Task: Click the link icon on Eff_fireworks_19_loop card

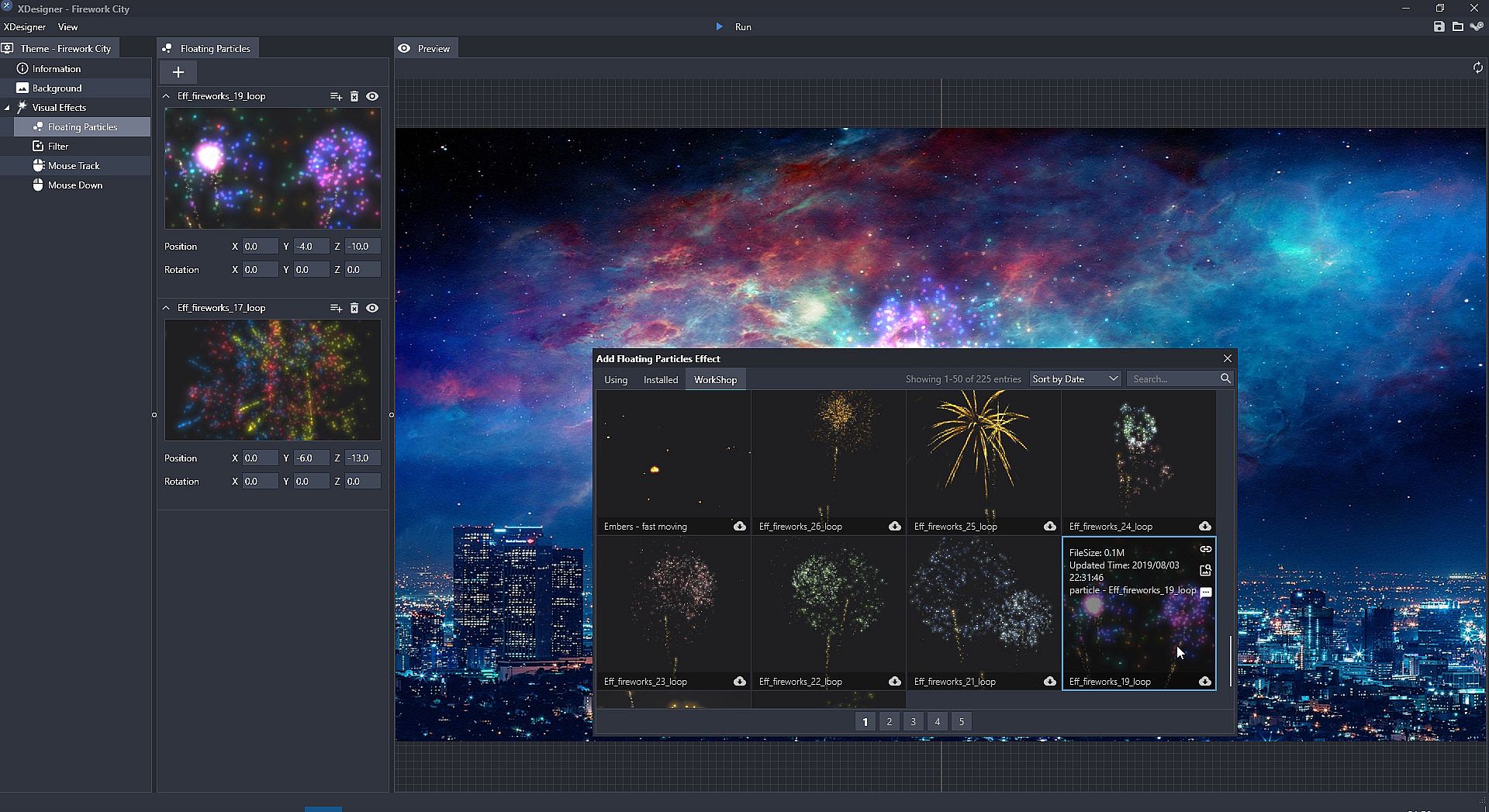Action: pos(1205,549)
